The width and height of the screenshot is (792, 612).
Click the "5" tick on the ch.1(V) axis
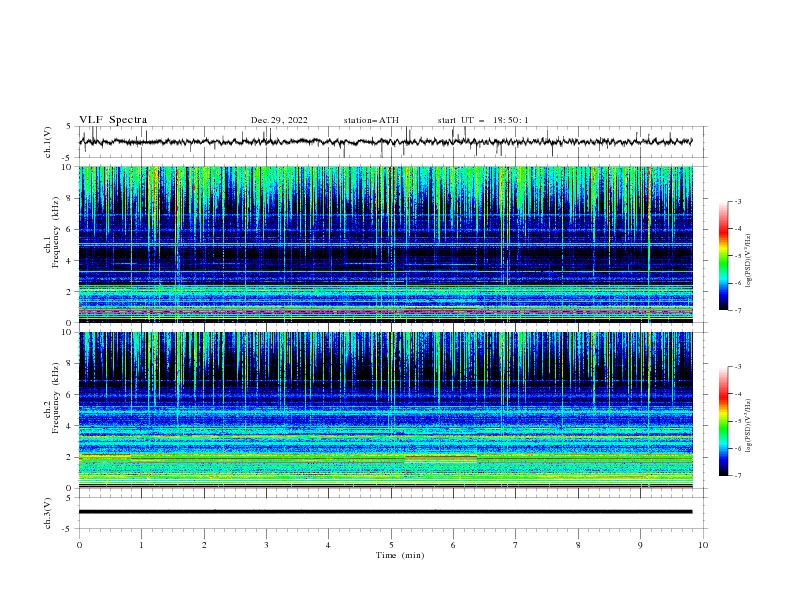click(68, 126)
